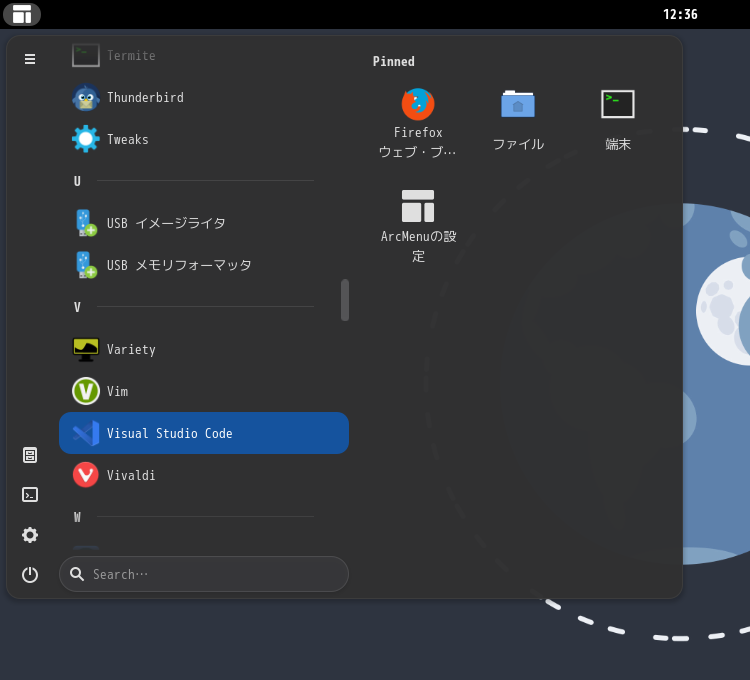The image size is (750, 680).
Task: Open pinned 端末 terminal
Action: 618,123
